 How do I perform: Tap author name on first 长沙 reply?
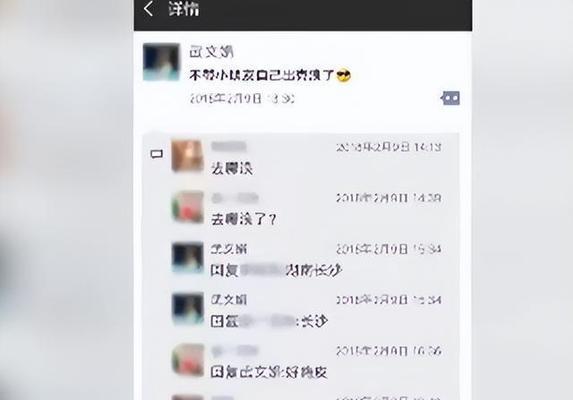229,249
